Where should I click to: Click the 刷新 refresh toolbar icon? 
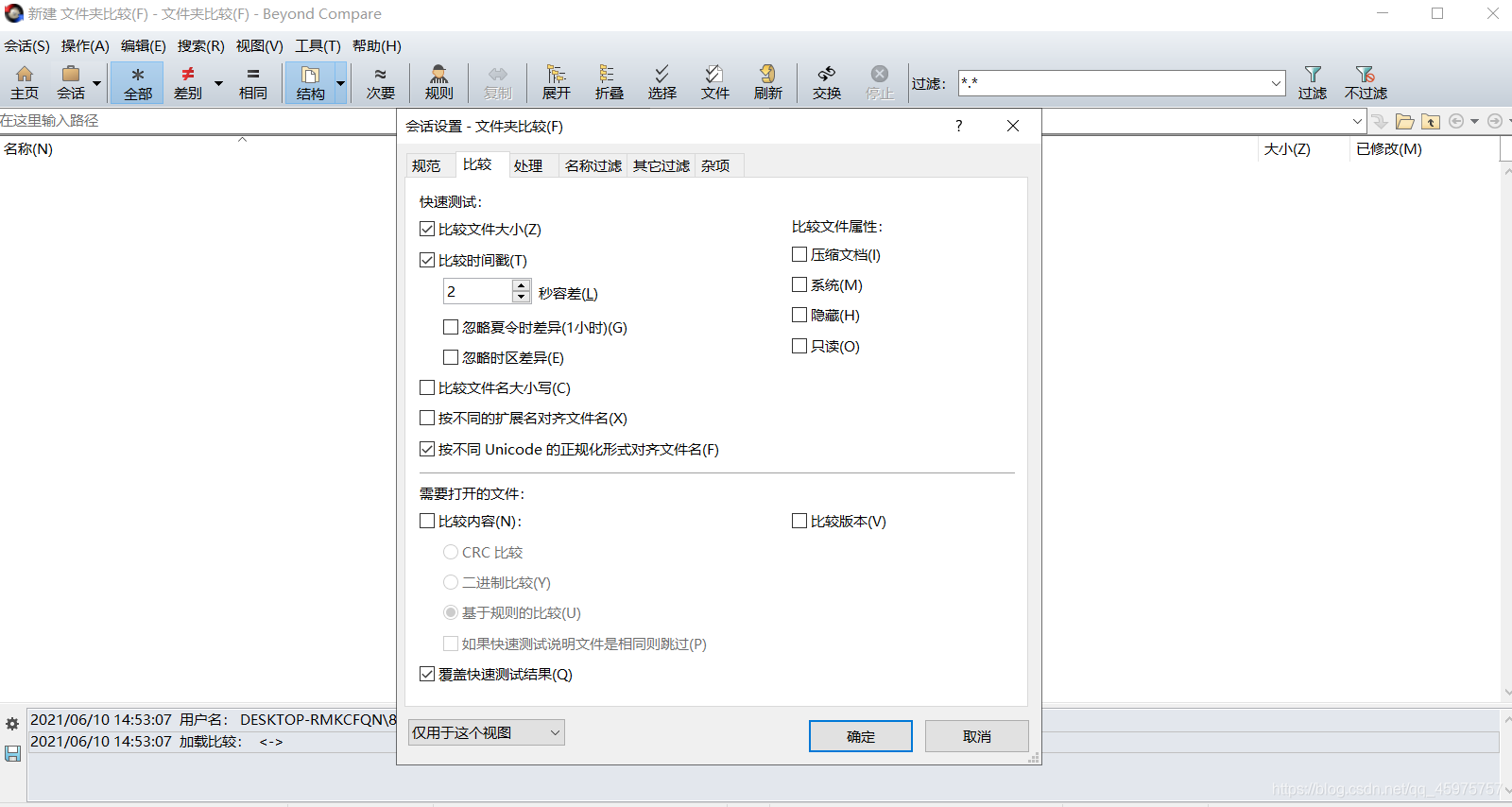767,83
